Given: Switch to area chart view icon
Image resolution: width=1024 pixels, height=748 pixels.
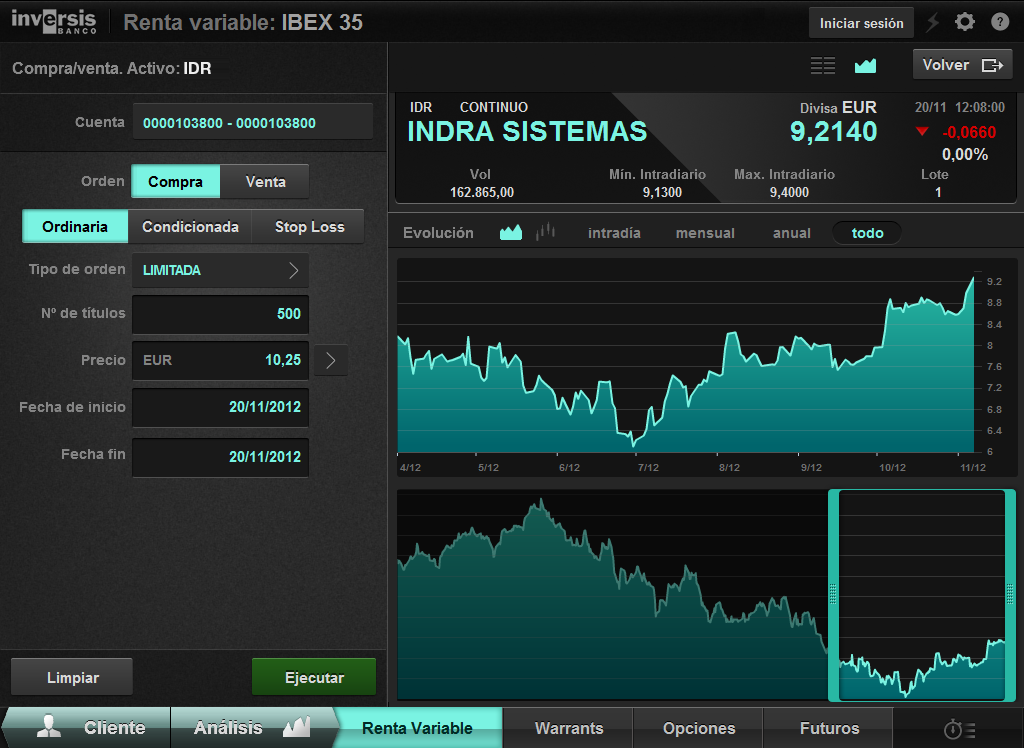Looking at the screenshot, I should pos(865,66).
